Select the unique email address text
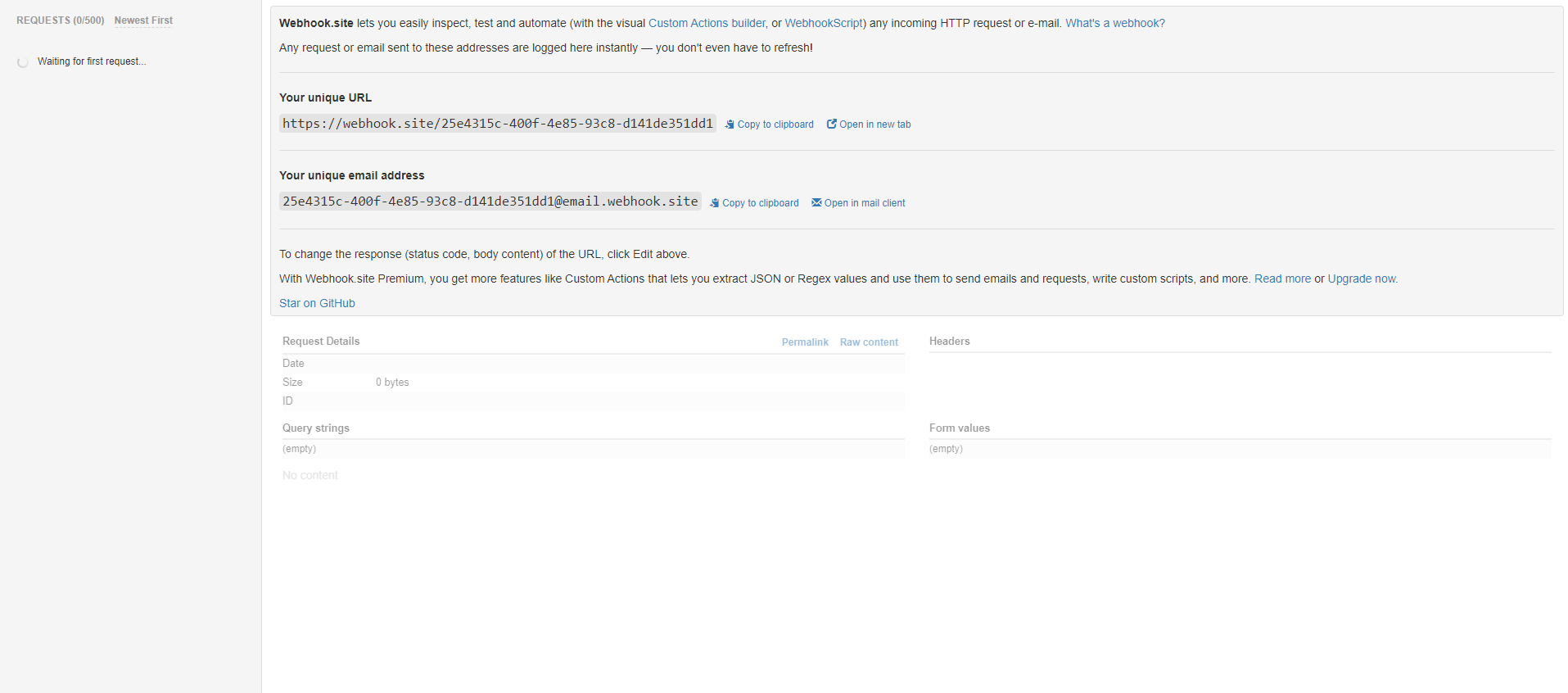Viewport: 1568px width, 693px height. [490, 202]
